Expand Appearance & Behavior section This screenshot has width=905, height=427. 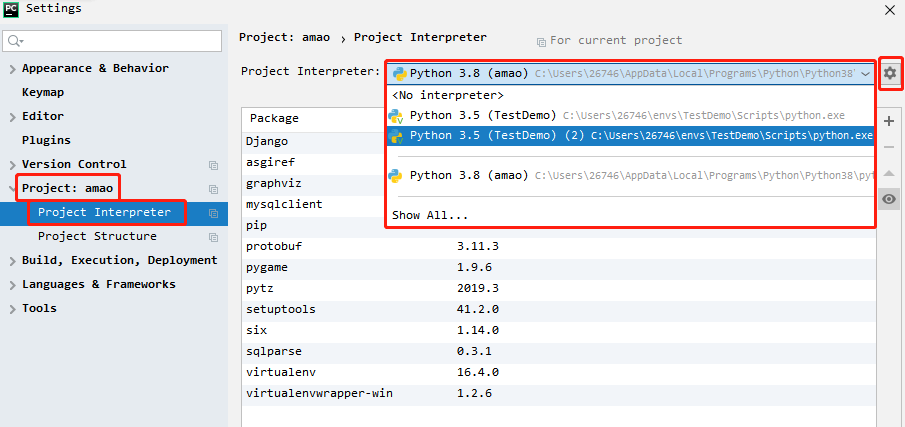[x=13, y=69]
